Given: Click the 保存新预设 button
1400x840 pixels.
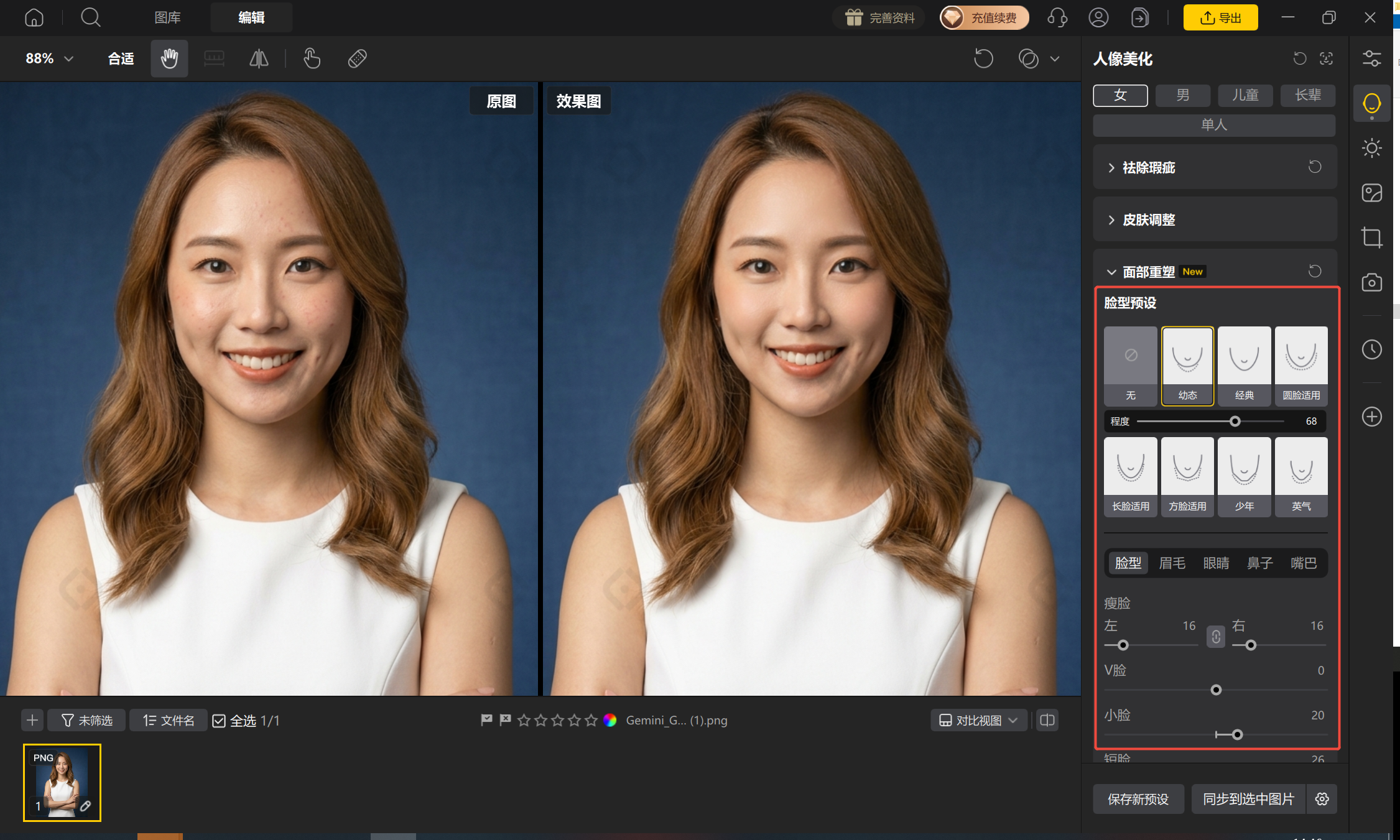Looking at the screenshot, I should [x=1138, y=799].
